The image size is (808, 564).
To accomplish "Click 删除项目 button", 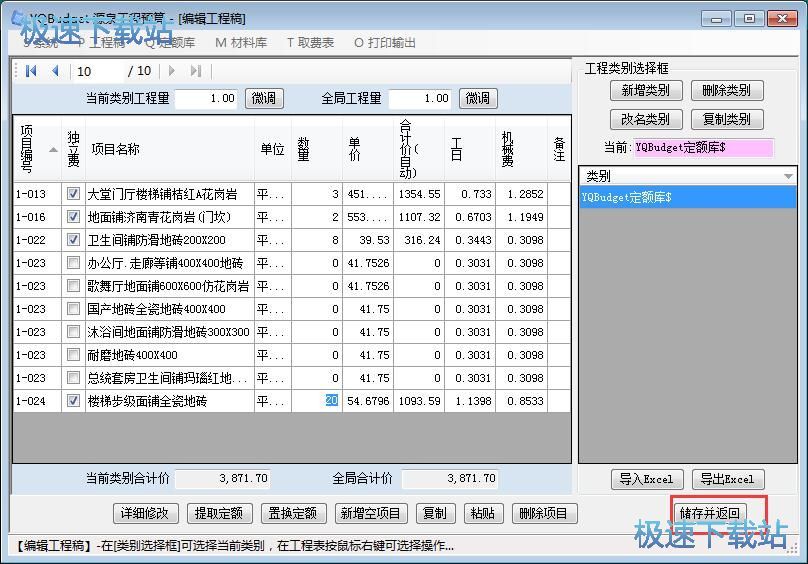I will coord(544,513).
